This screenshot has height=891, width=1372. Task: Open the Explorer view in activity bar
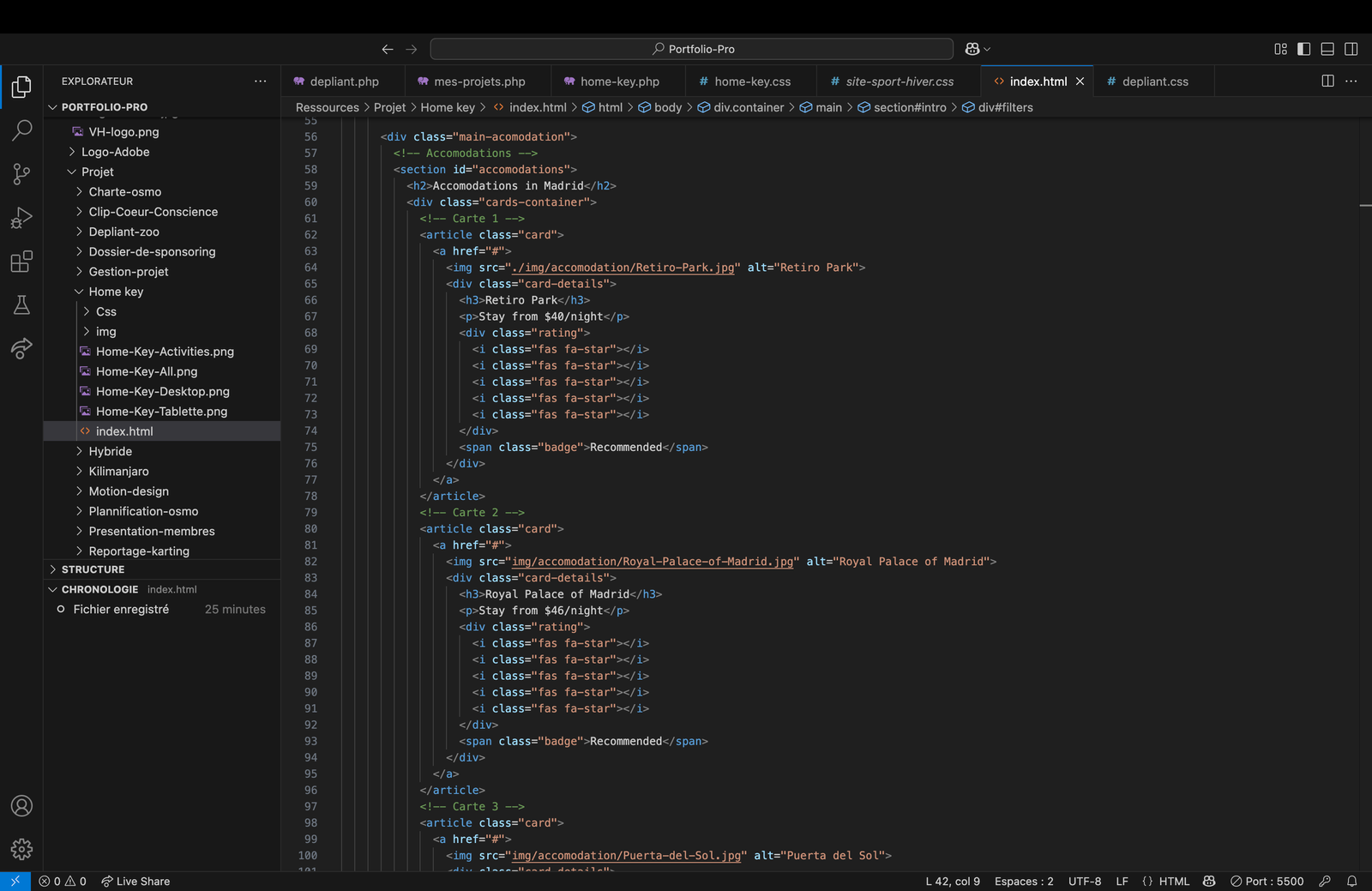21,87
